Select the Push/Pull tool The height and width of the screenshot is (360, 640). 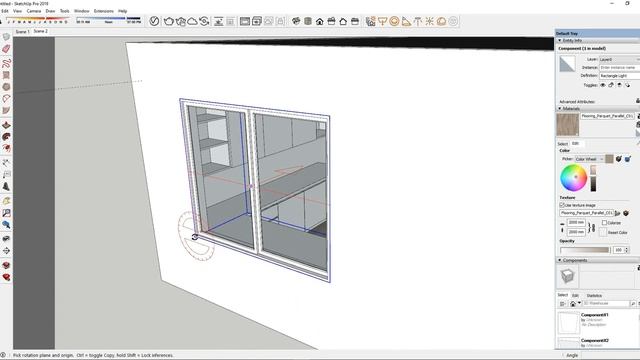coord(6,125)
